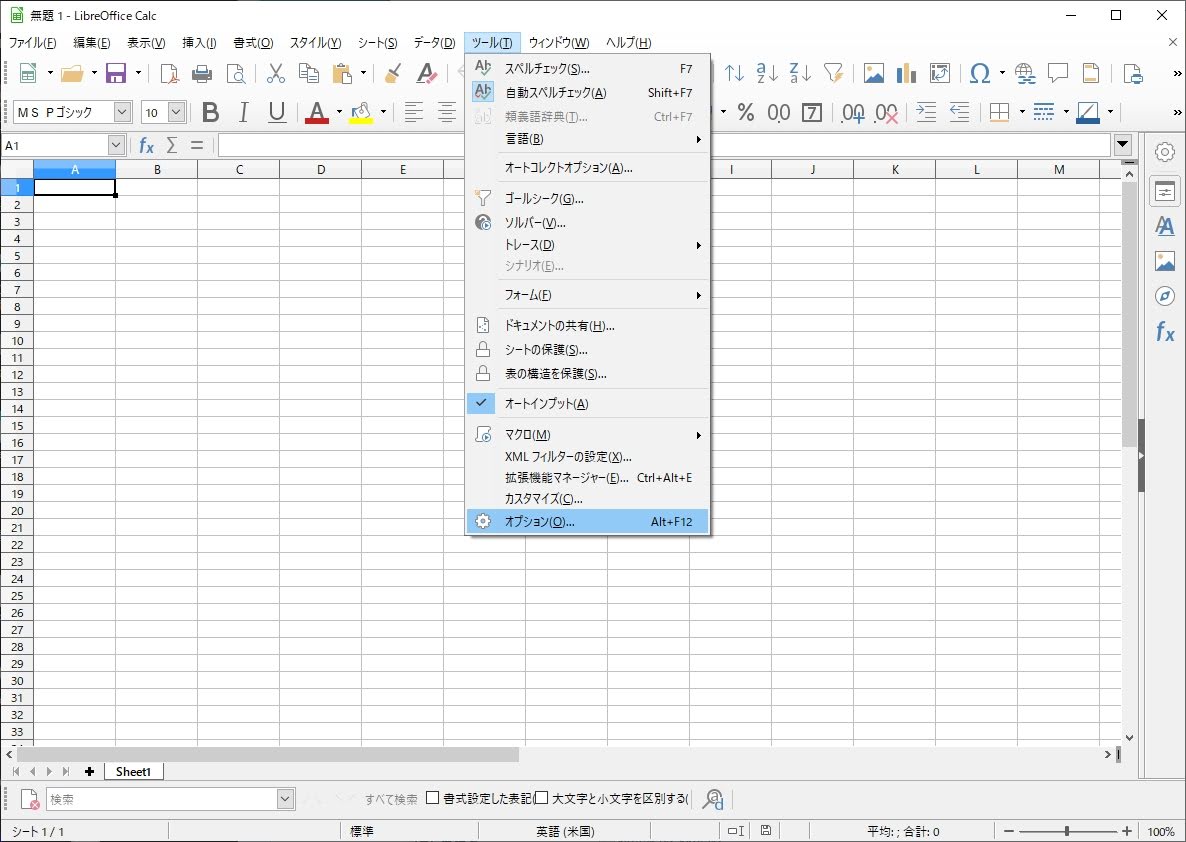Screen dimensions: 1186x842
Task: Insert a chart using the chart icon
Action: click(906, 73)
